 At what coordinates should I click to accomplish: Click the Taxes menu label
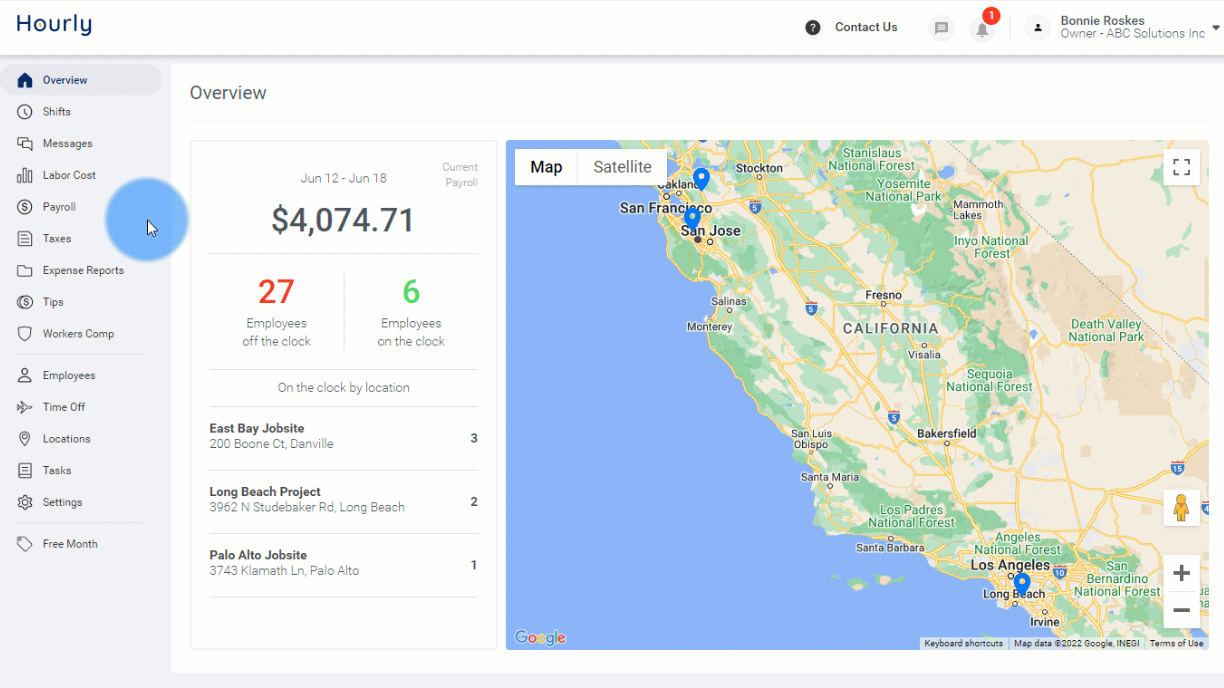pos(57,239)
